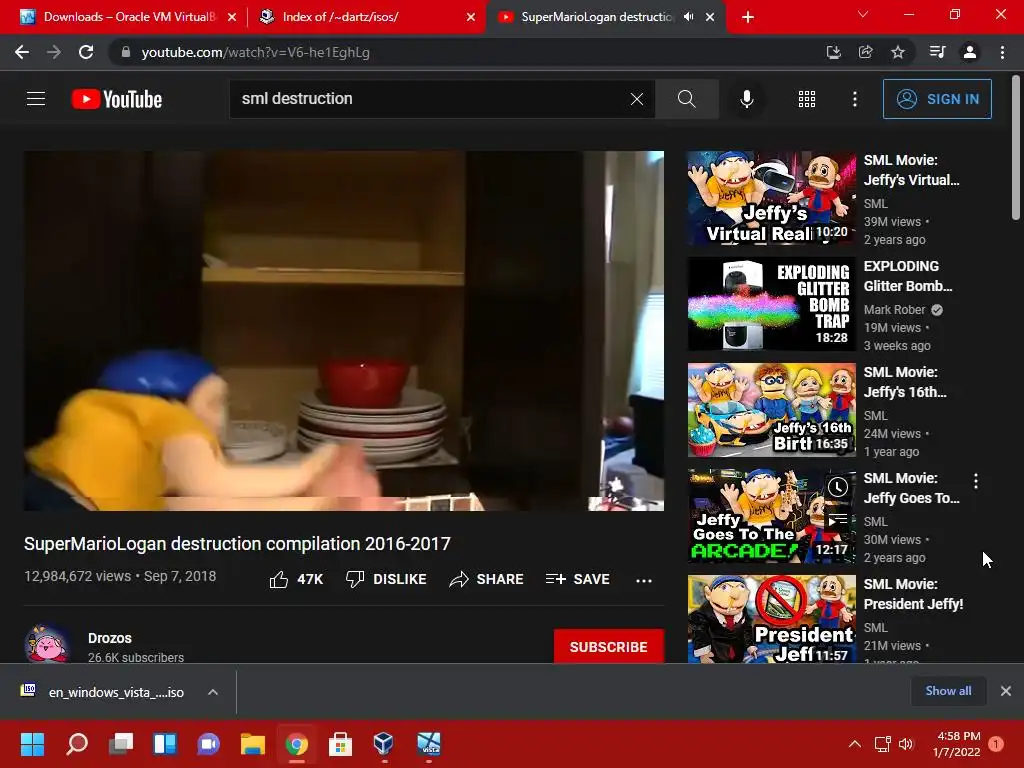Open the Drozos channel avatar
Image resolution: width=1024 pixels, height=768 pixels.
[47, 644]
